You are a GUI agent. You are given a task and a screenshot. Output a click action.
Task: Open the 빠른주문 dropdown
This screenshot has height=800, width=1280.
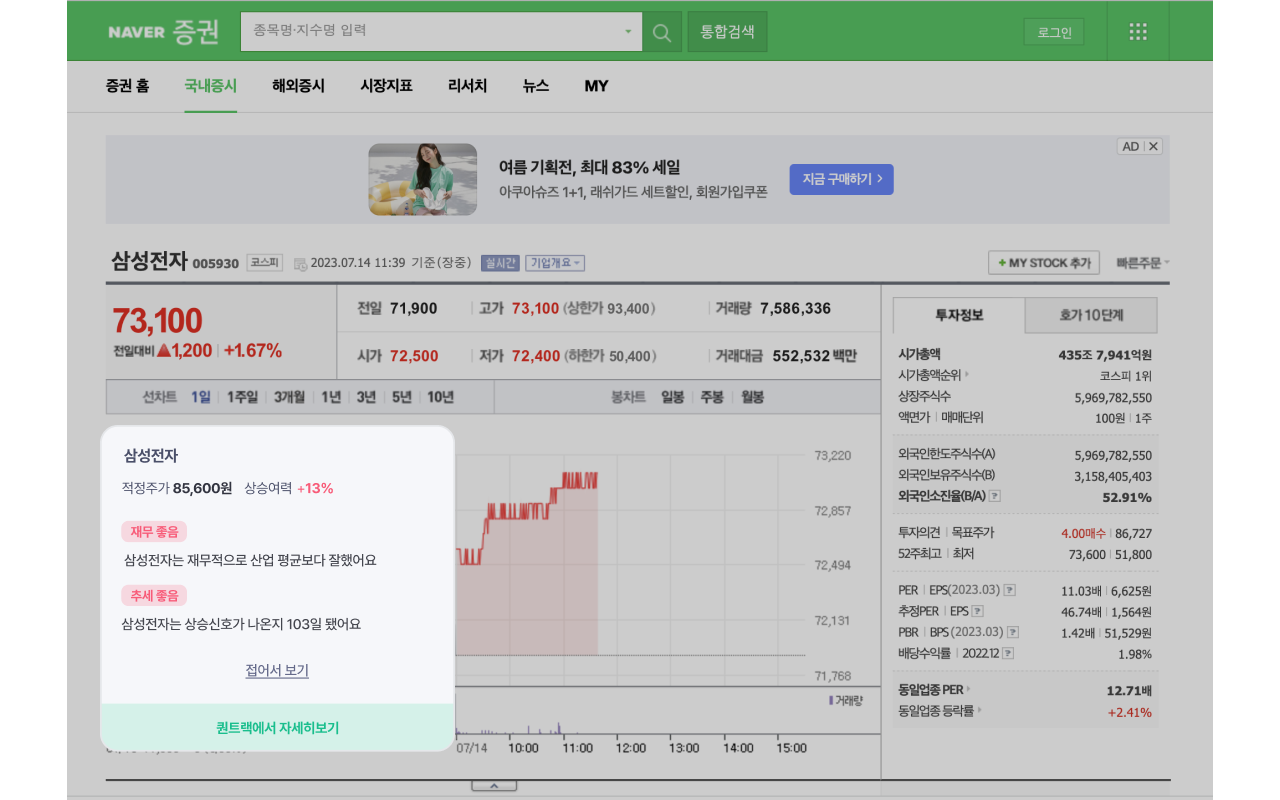[1143, 263]
